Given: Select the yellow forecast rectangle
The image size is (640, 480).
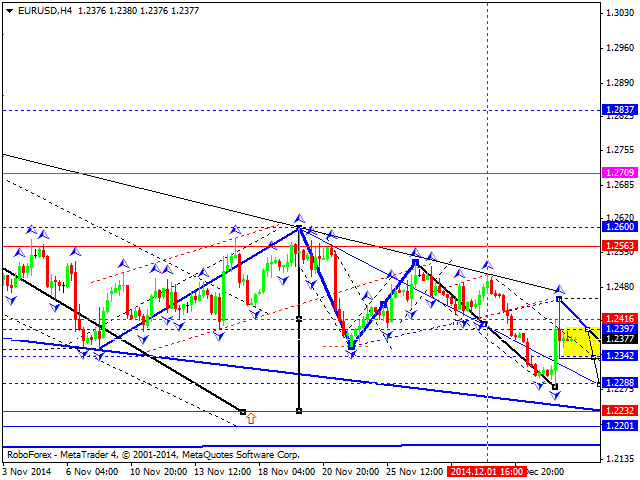Looking at the screenshot, I should 577,341.
